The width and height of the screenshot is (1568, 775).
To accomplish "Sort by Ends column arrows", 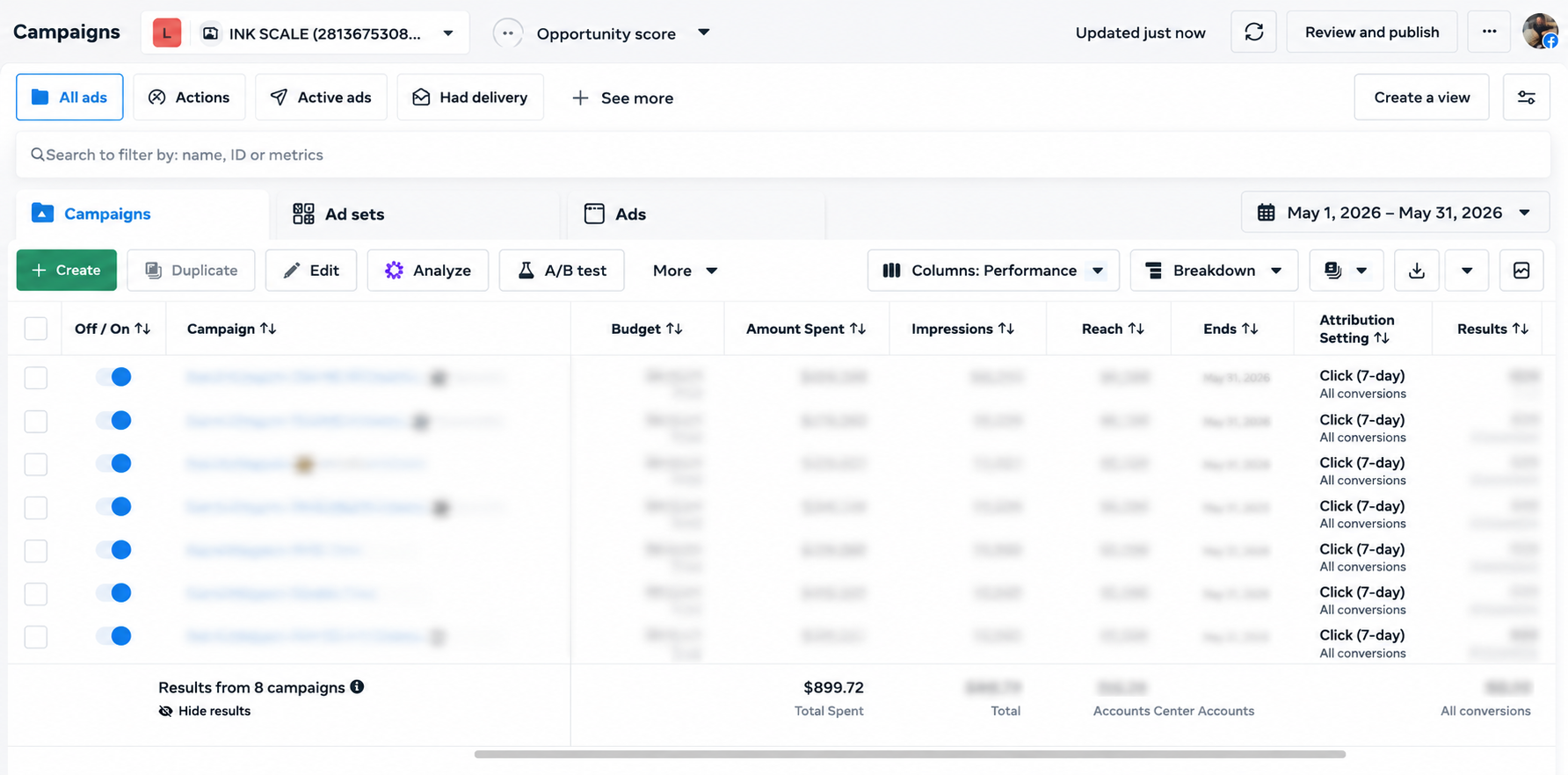I will (x=1250, y=329).
